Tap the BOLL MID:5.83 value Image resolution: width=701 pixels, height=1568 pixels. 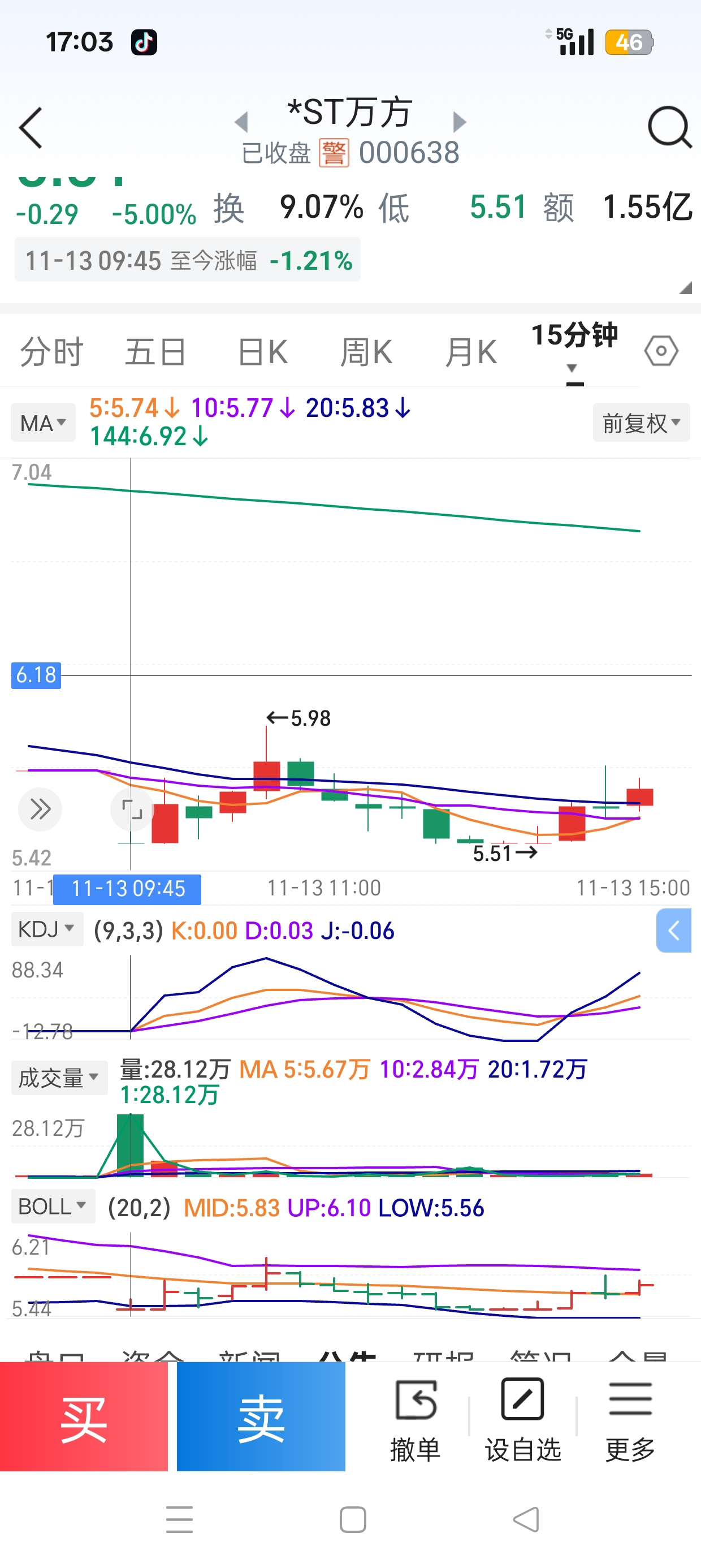(x=232, y=1208)
